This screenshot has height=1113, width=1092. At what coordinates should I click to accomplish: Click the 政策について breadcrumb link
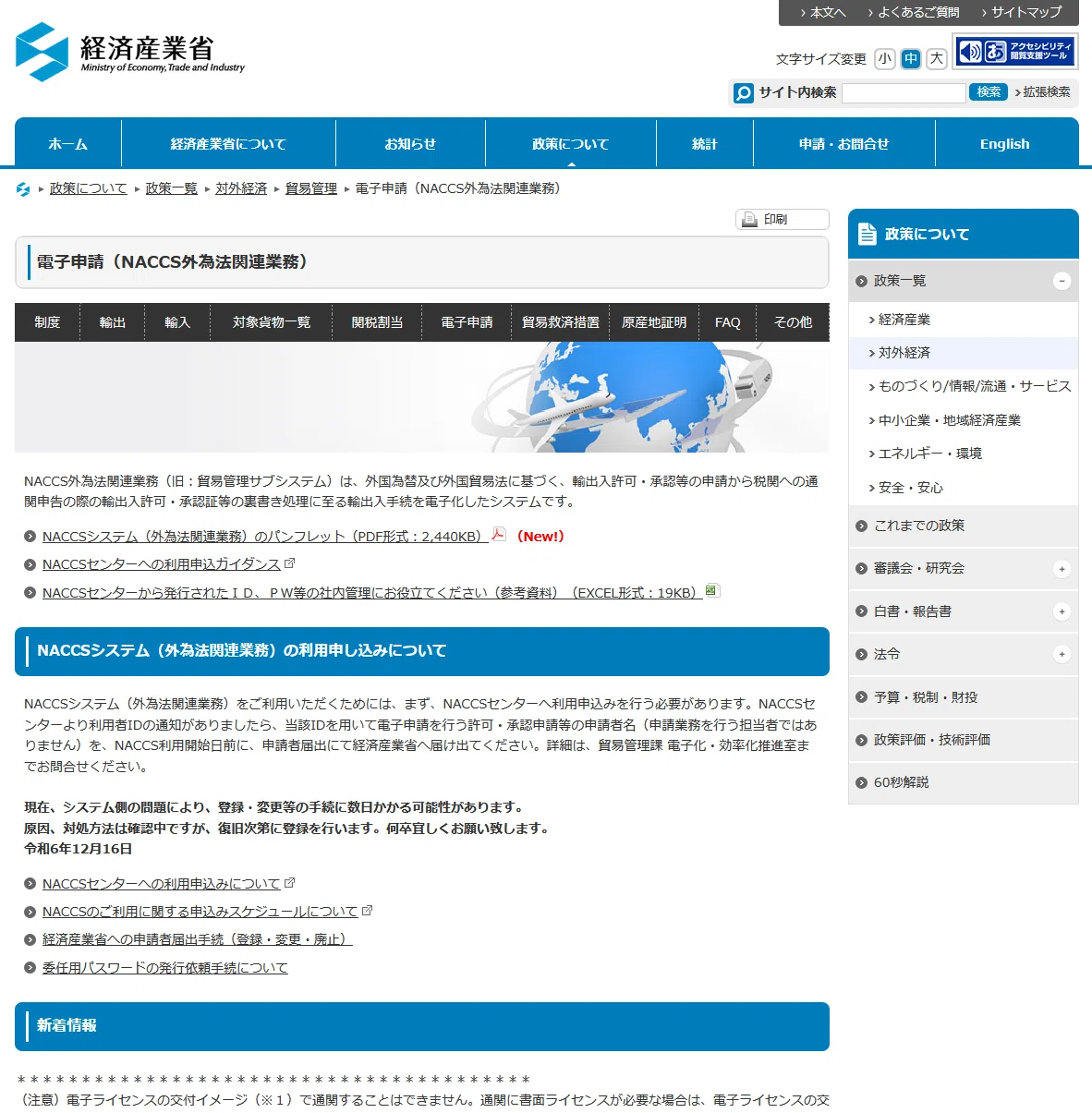tap(89, 188)
